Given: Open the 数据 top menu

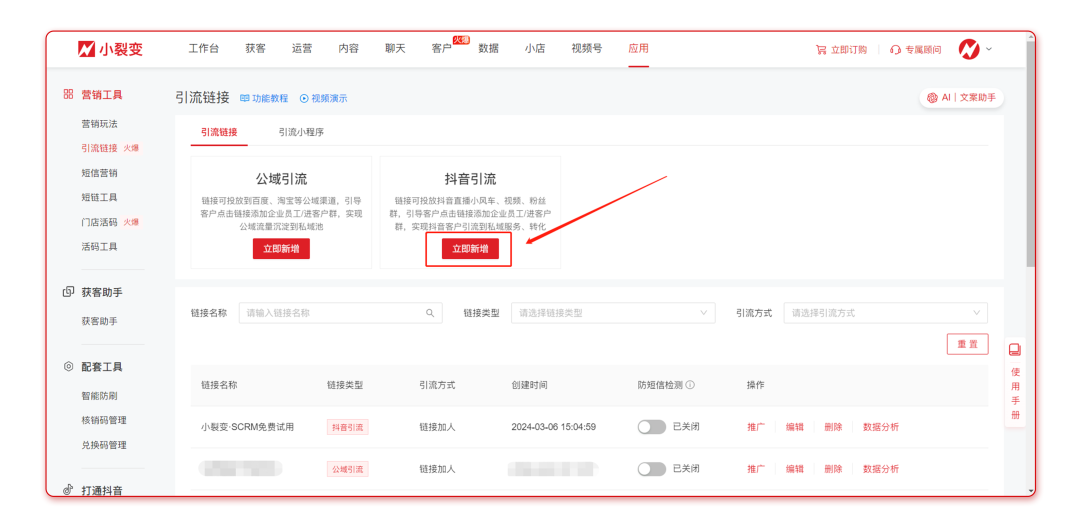Looking at the screenshot, I should click(488, 49).
